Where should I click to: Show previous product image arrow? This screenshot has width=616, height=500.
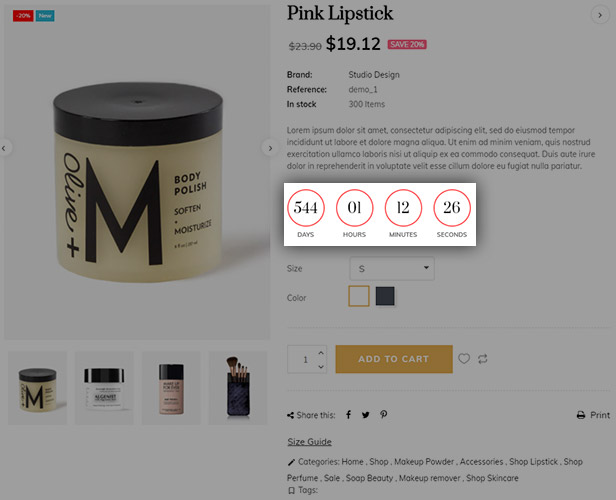(4, 148)
